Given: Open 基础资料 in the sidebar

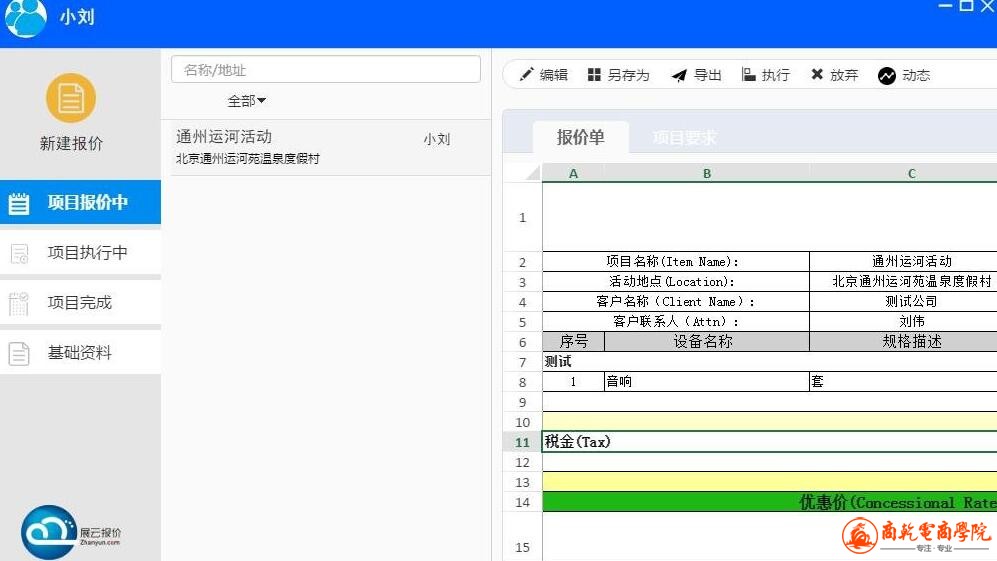Looking at the screenshot, I should pyautogui.click(x=80, y=353).
